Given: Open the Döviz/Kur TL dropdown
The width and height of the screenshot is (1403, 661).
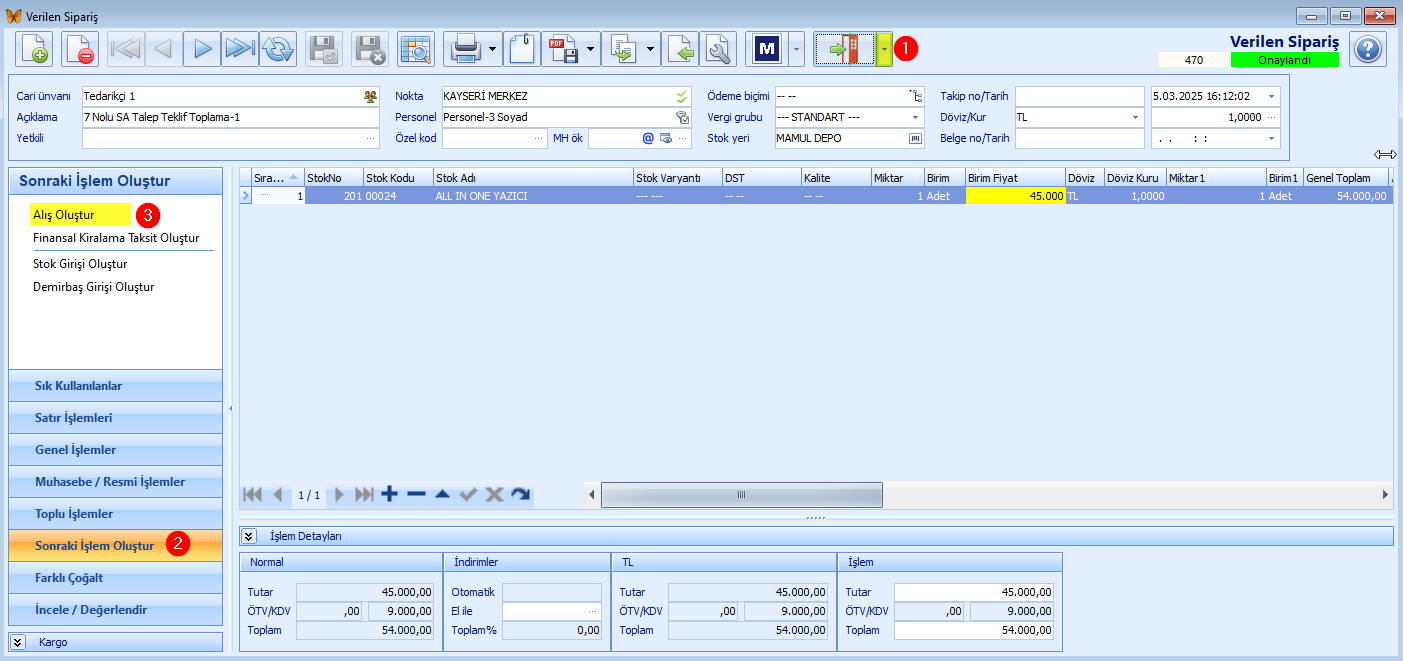Looking at the screenshot, I should pos(1136,117).
